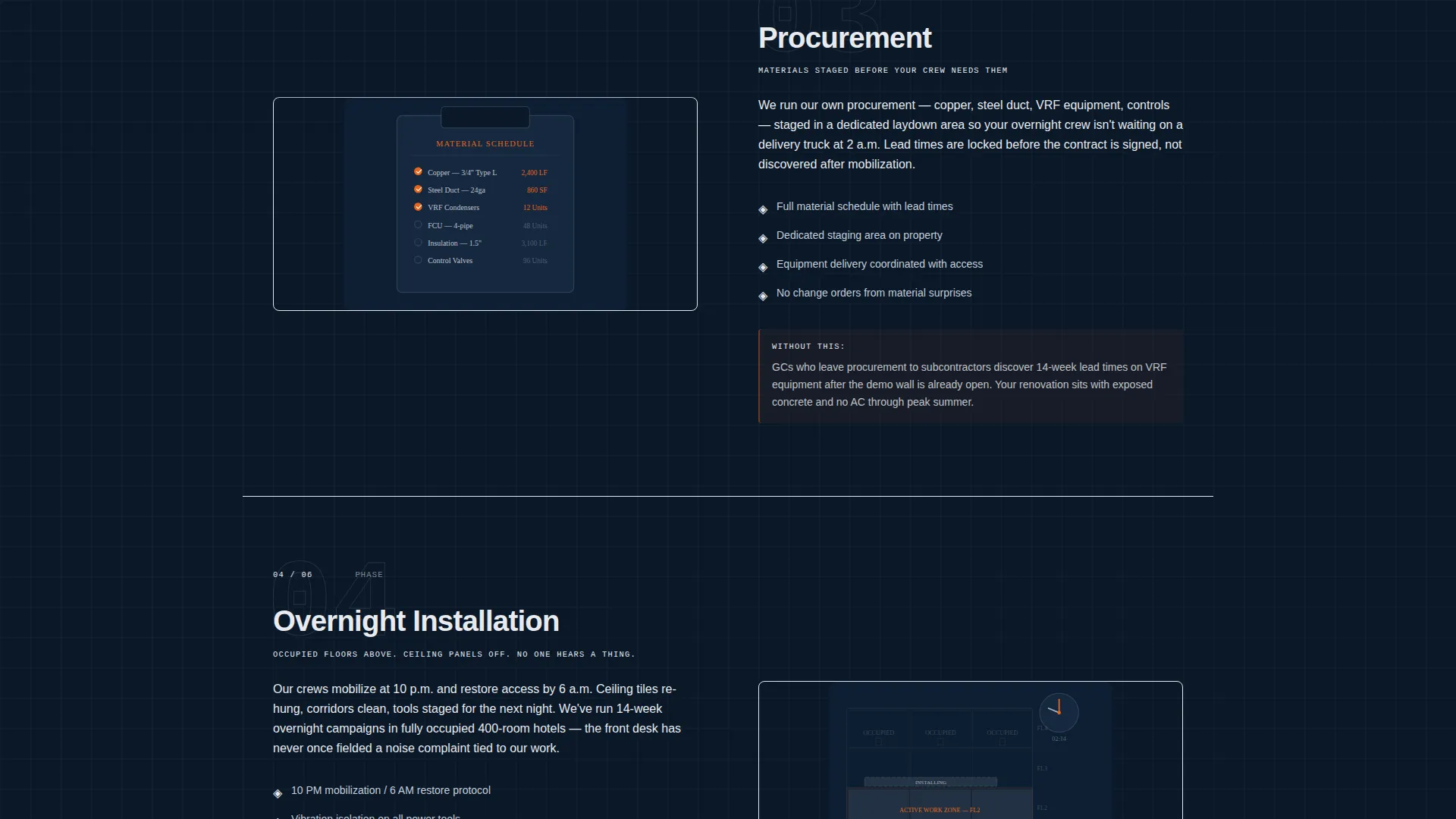
Task: Click diamond bullet beside 10 PM mobilization
Action: click(x=278, y=794)
